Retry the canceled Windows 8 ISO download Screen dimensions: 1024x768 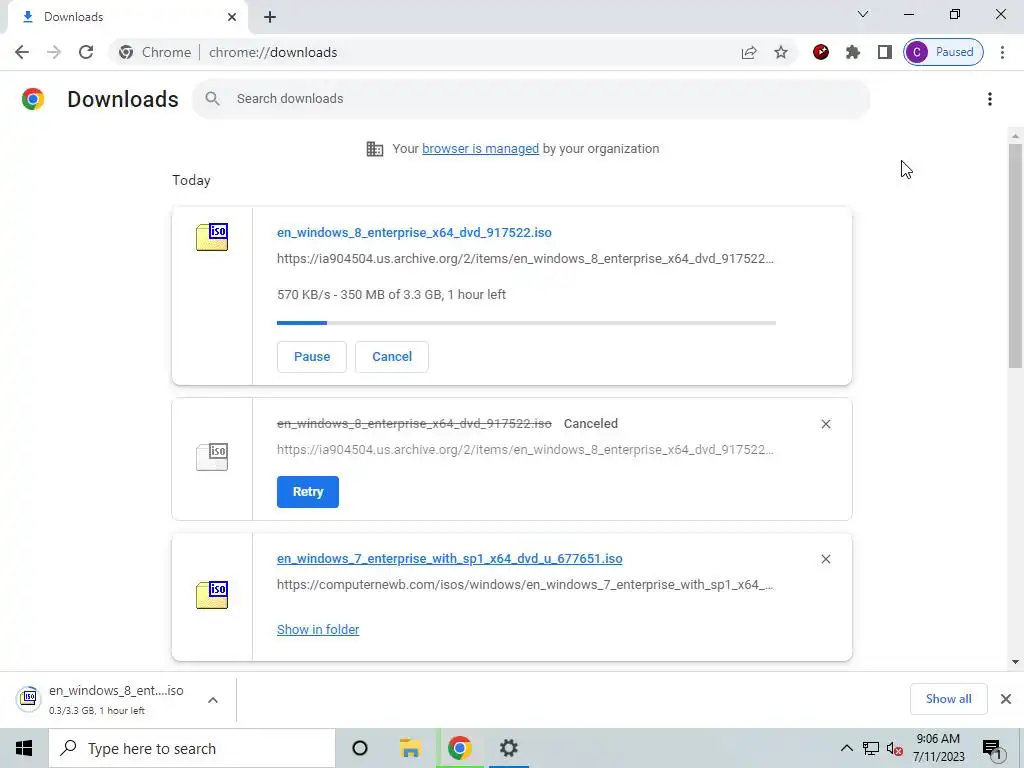click(x=308, y=492)
